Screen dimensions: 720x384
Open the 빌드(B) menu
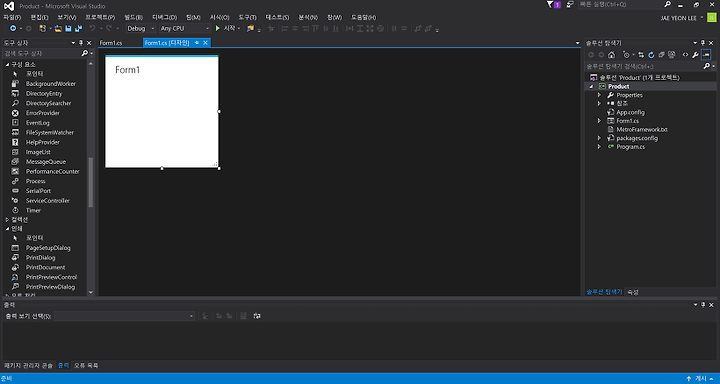pyautogui.click(x=134, y=17)
